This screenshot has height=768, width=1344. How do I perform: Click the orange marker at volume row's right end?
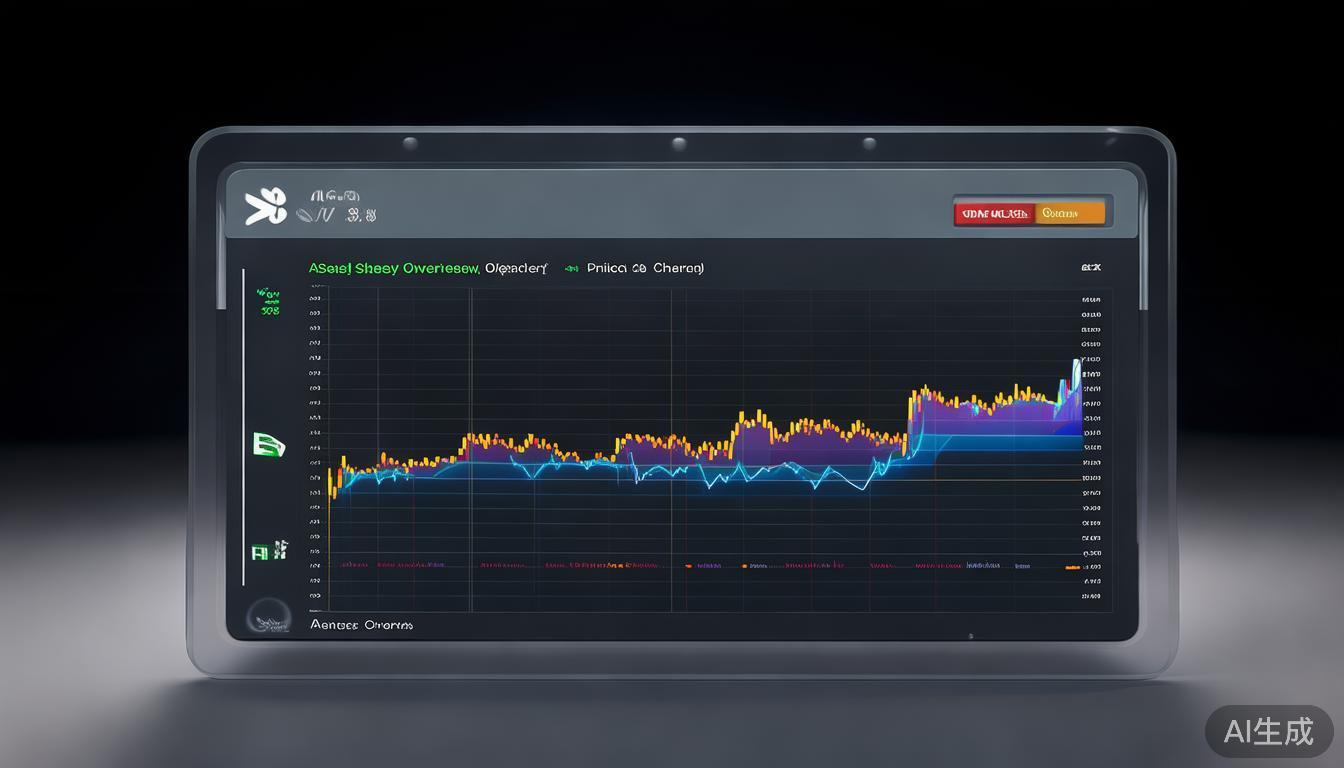[x=1072, y=567]
